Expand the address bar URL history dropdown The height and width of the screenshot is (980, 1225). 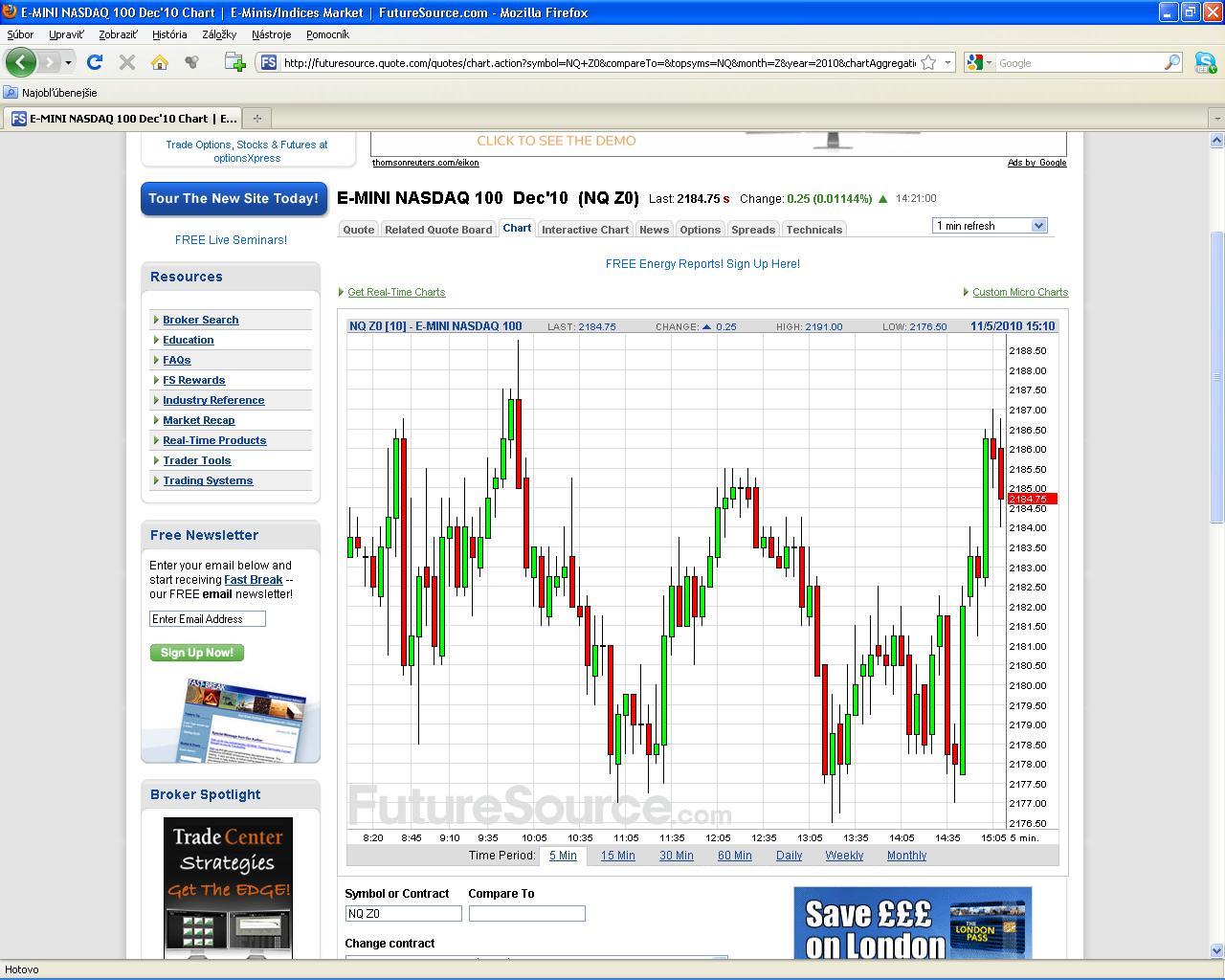click(x=948, y=63)
